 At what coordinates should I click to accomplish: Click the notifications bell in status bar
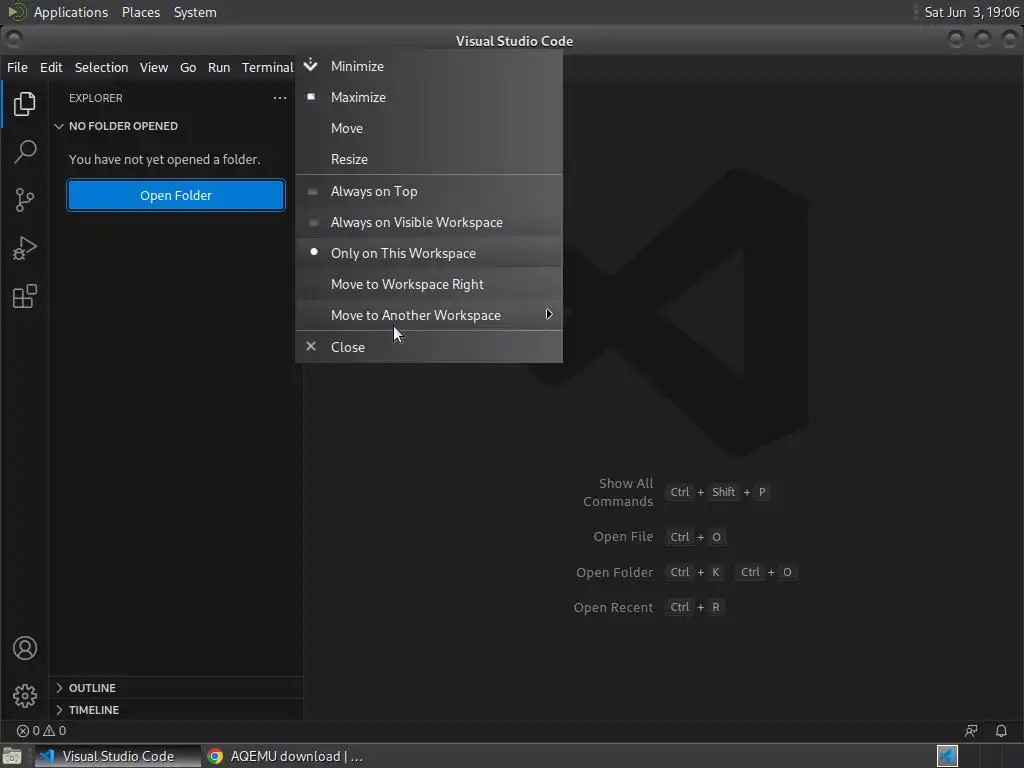point(1000,731)
